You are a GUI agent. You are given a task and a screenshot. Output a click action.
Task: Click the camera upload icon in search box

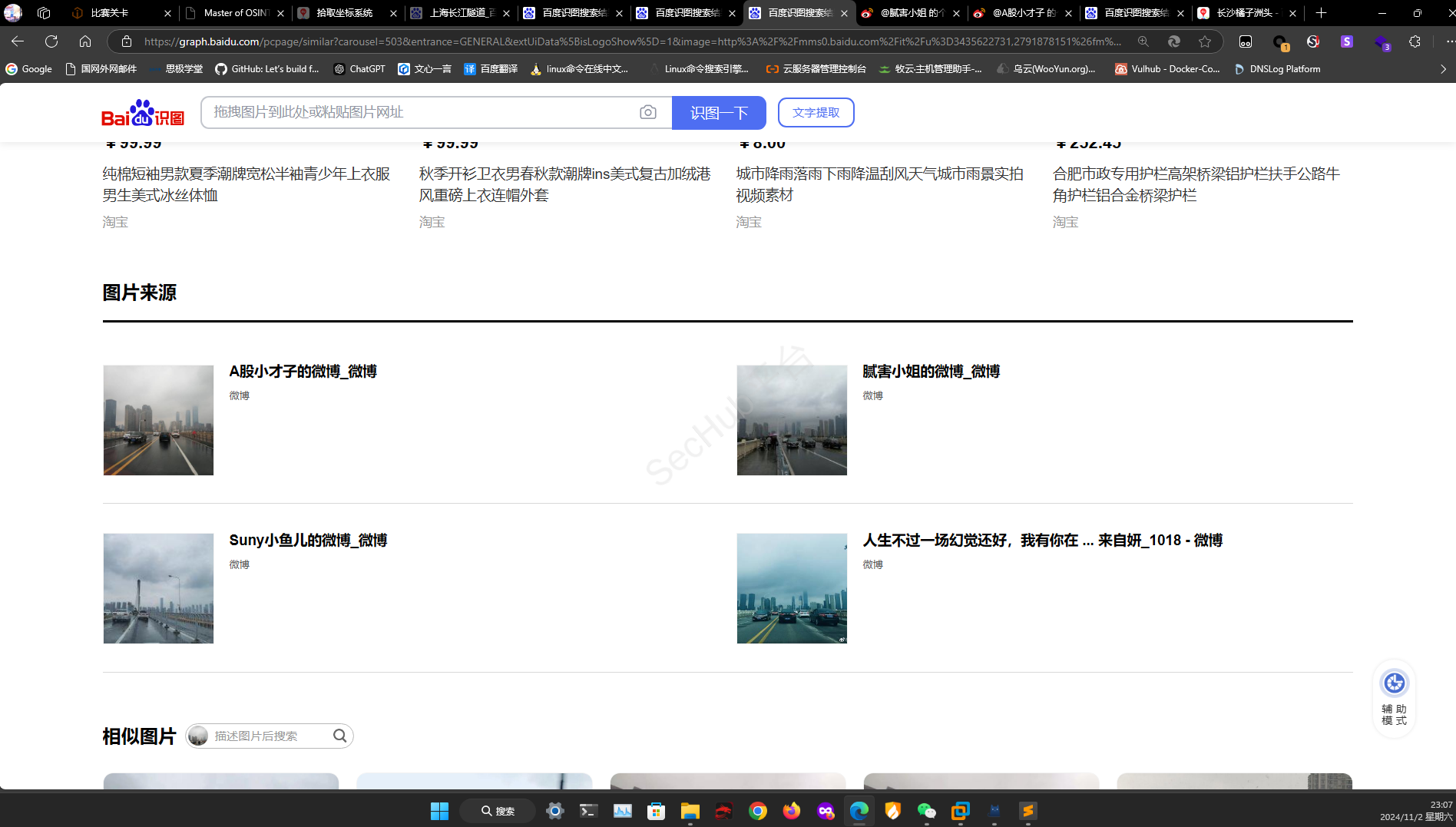(648, 112)
